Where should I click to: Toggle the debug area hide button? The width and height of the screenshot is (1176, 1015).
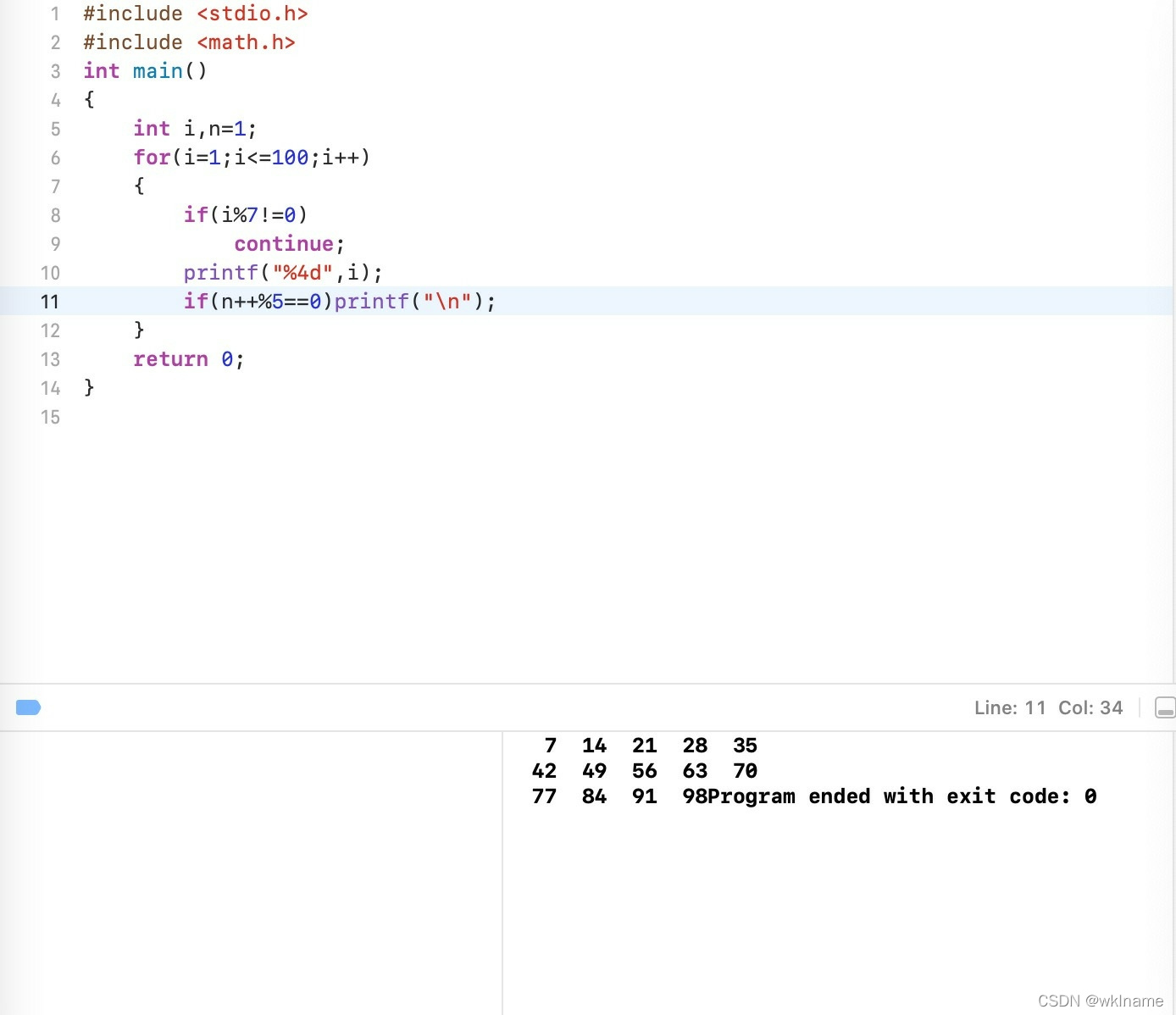1165,707
